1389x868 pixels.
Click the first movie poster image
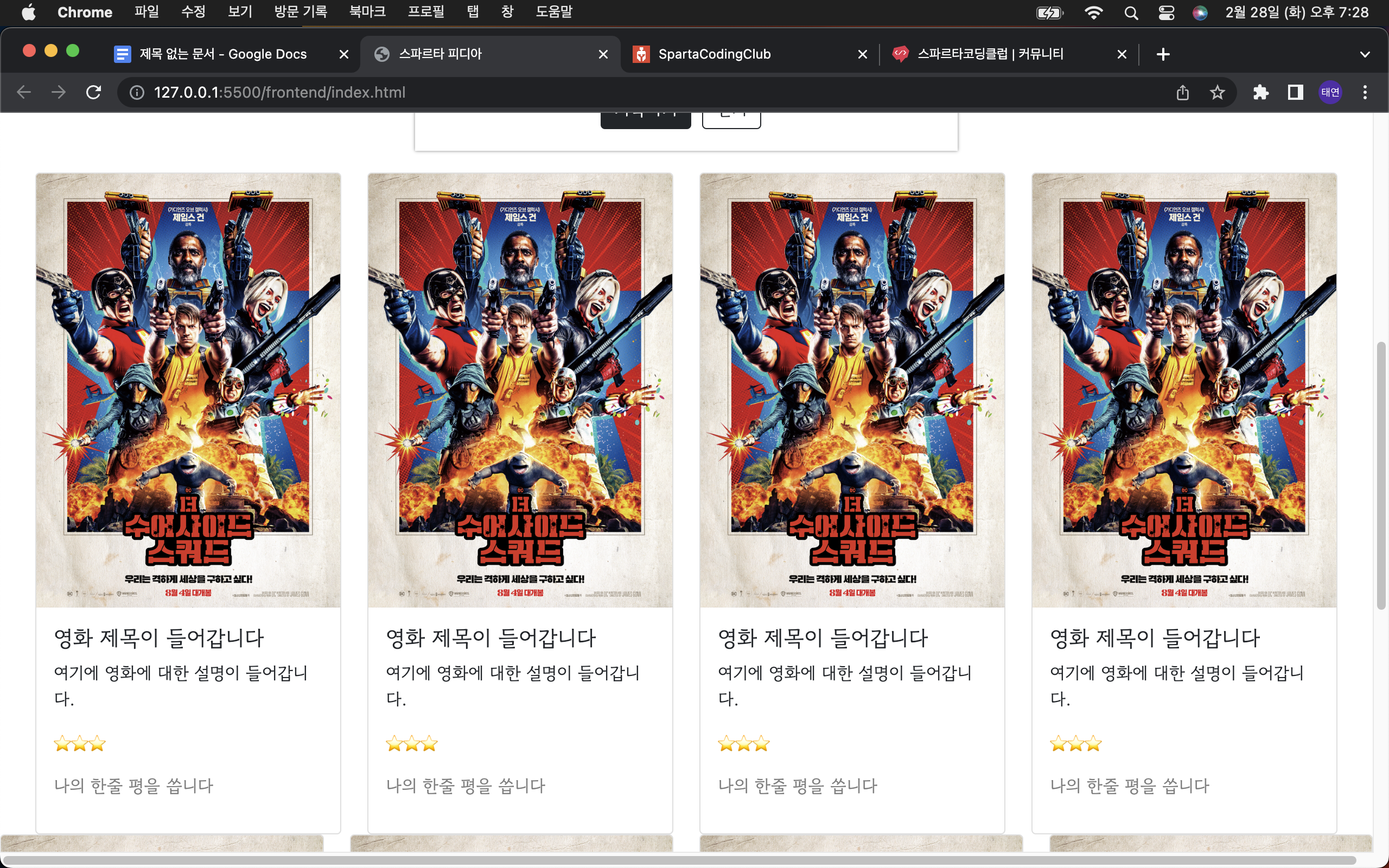coord(188,391)
